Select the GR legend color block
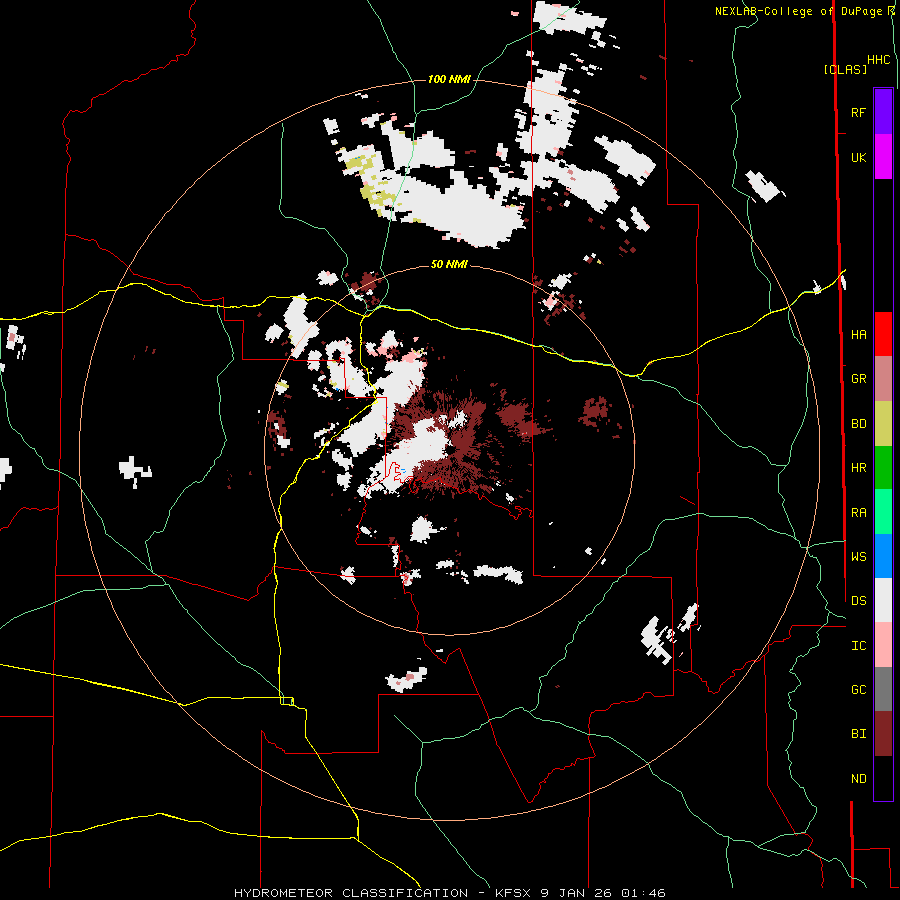 pos(883,379)
